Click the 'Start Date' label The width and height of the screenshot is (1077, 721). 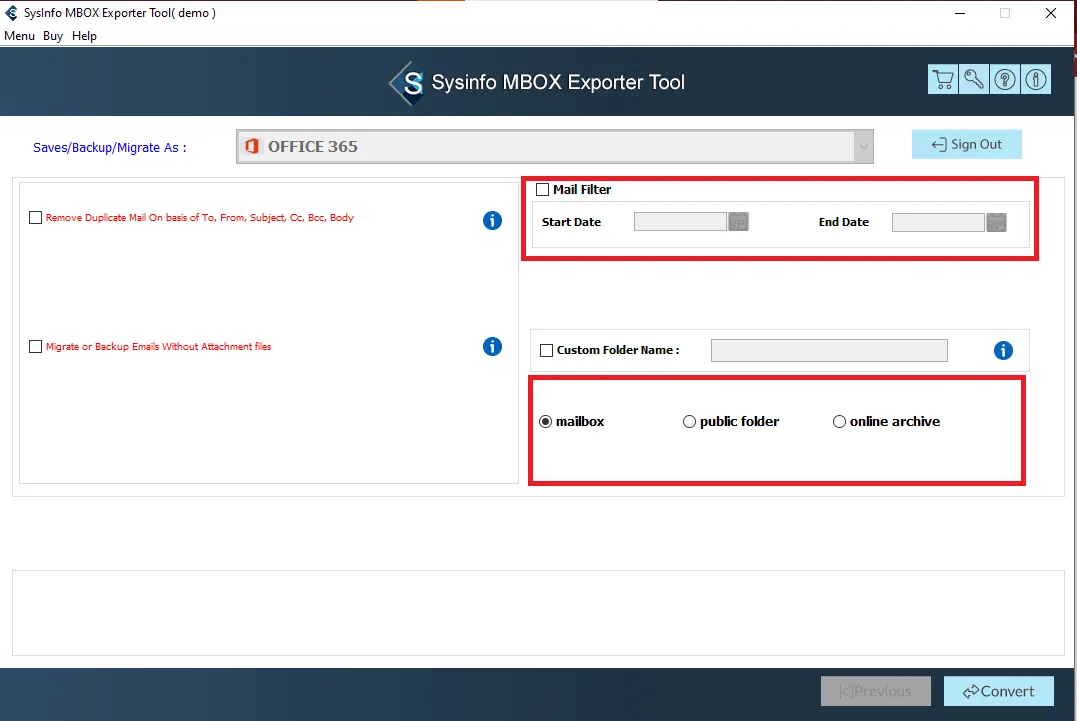click(x=571, y=222)
